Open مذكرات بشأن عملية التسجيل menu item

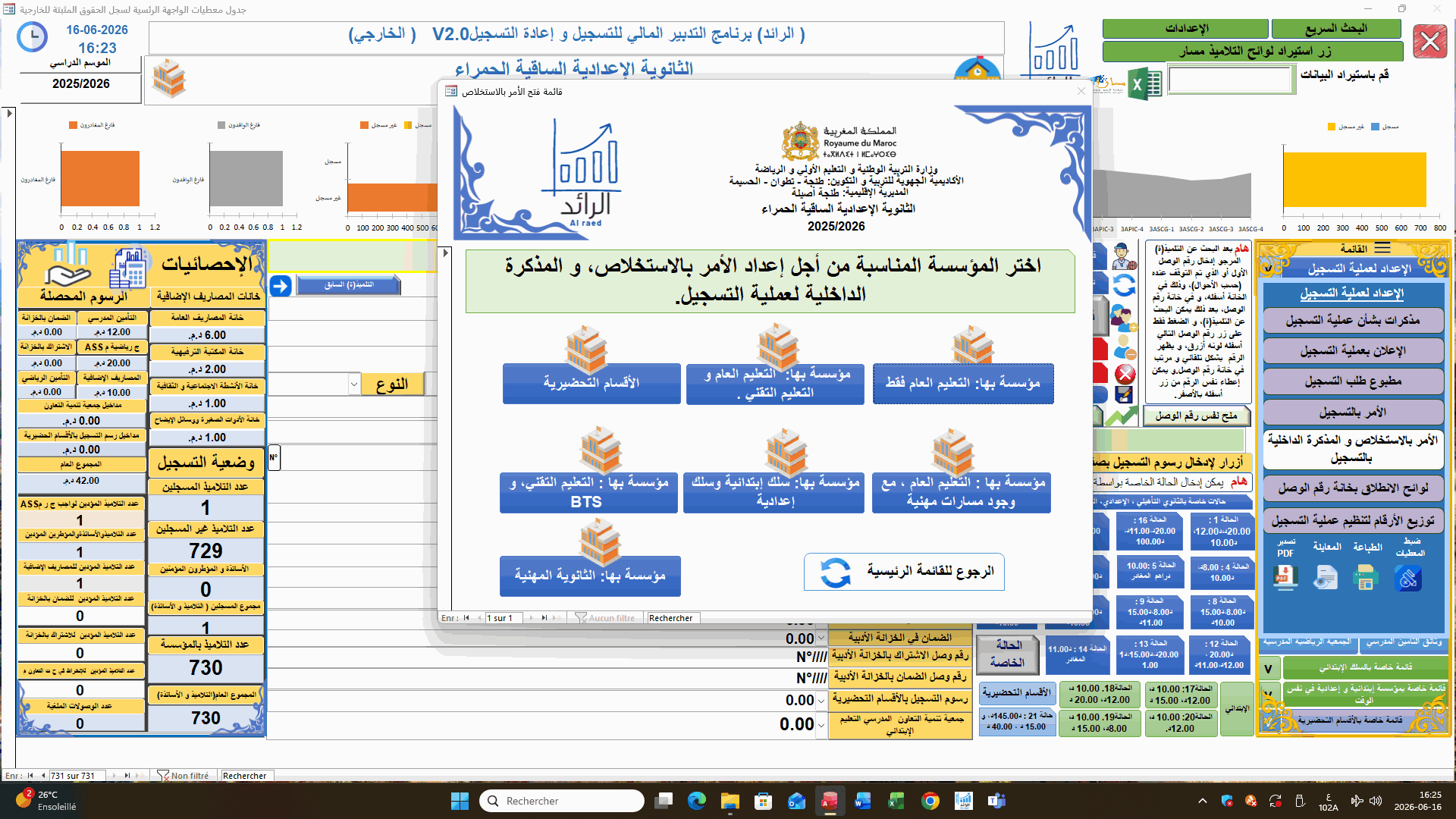[1353, 320]
